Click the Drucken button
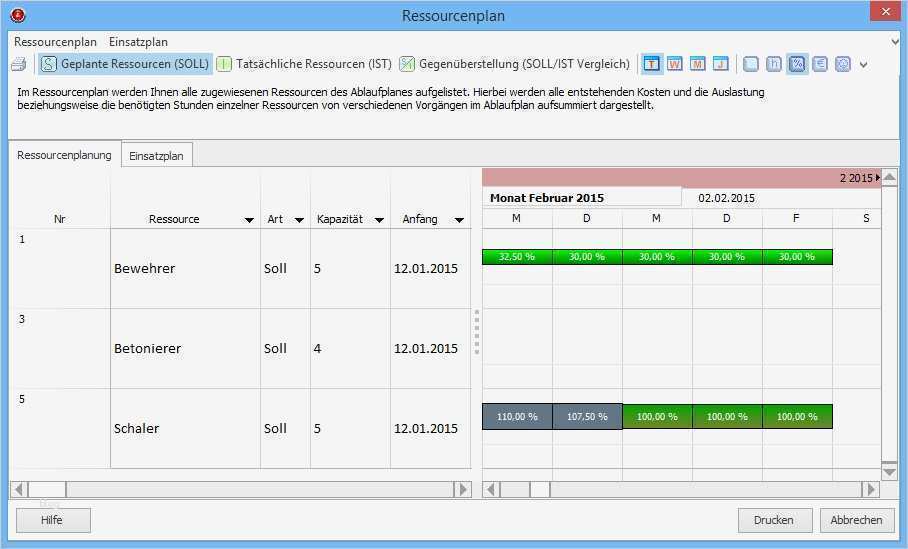 (x=775, y=520)
